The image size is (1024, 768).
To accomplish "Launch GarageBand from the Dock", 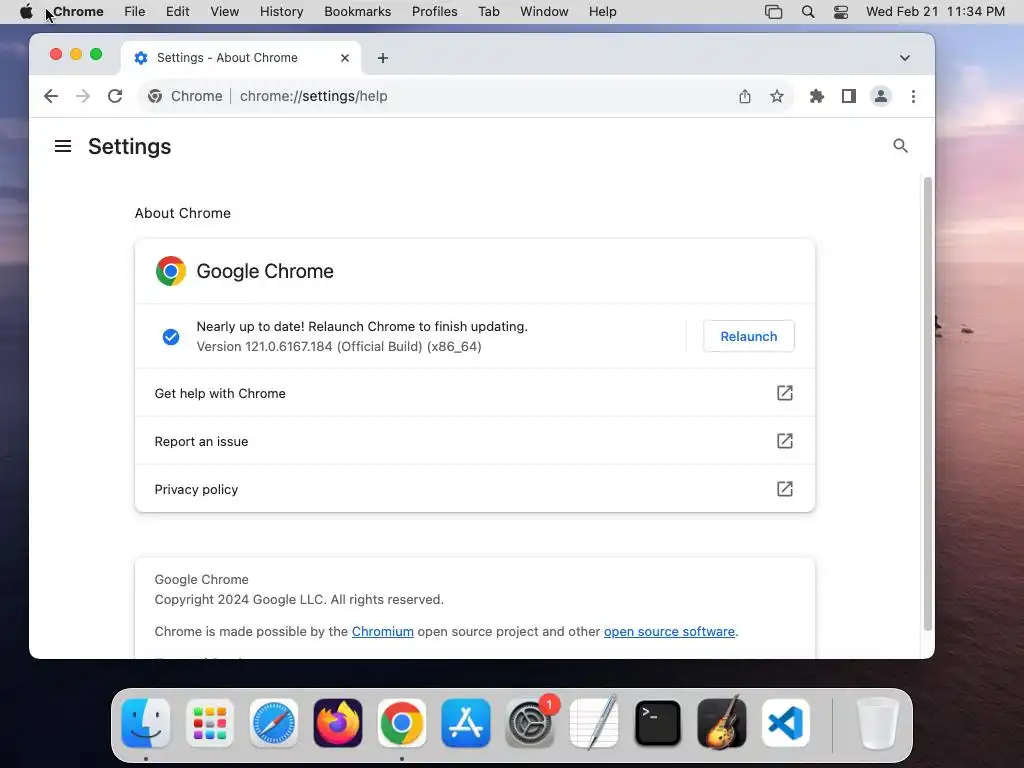I will 722,723.
